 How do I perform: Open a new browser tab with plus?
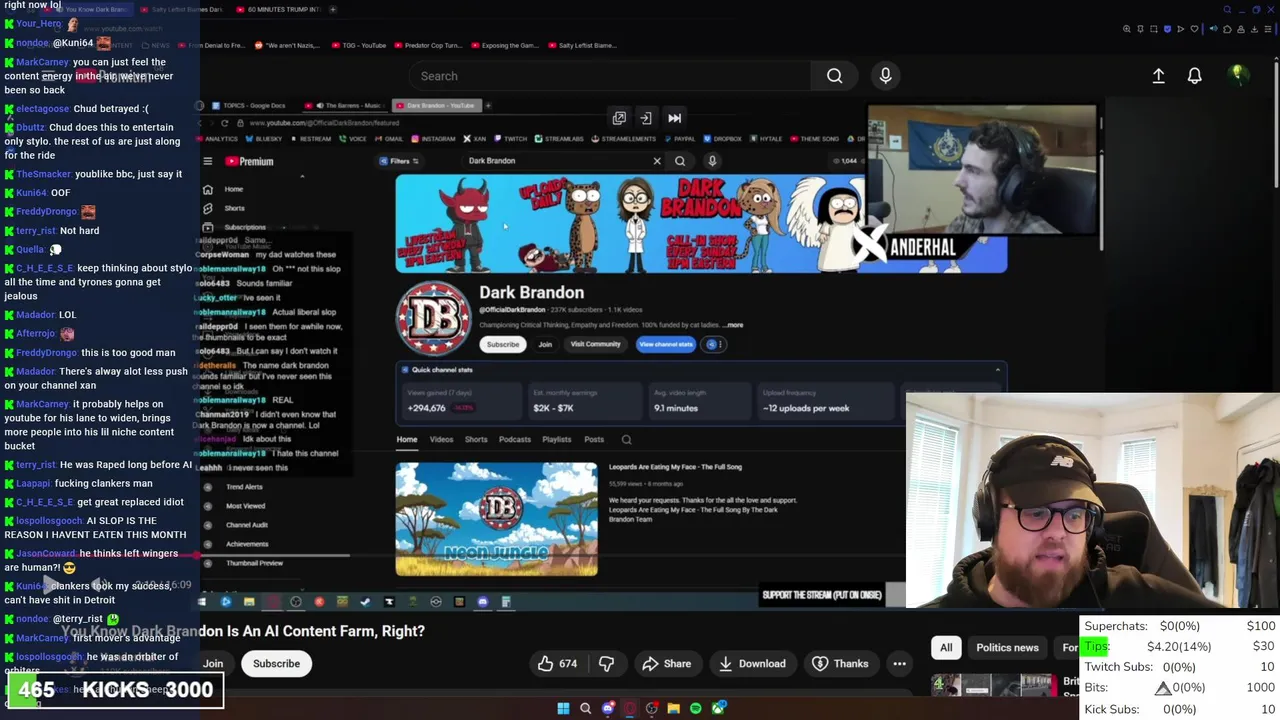(333, 9)
